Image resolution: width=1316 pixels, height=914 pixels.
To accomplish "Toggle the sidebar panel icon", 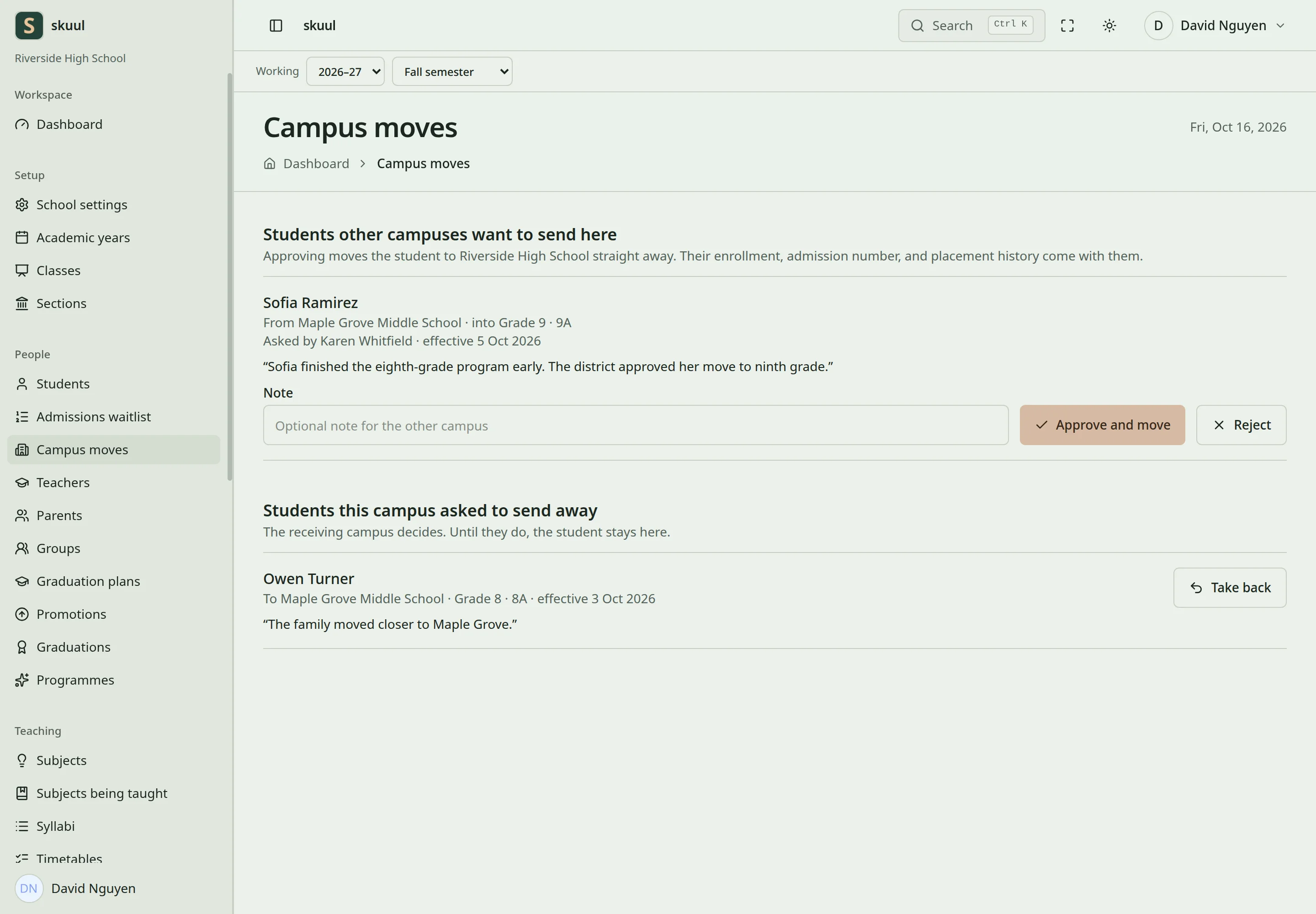I will [276, 26].
